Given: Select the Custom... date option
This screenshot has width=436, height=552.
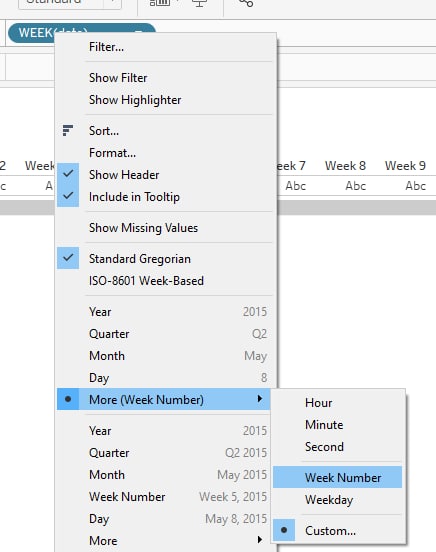Looking at the screenshot, I should (337, 531).
